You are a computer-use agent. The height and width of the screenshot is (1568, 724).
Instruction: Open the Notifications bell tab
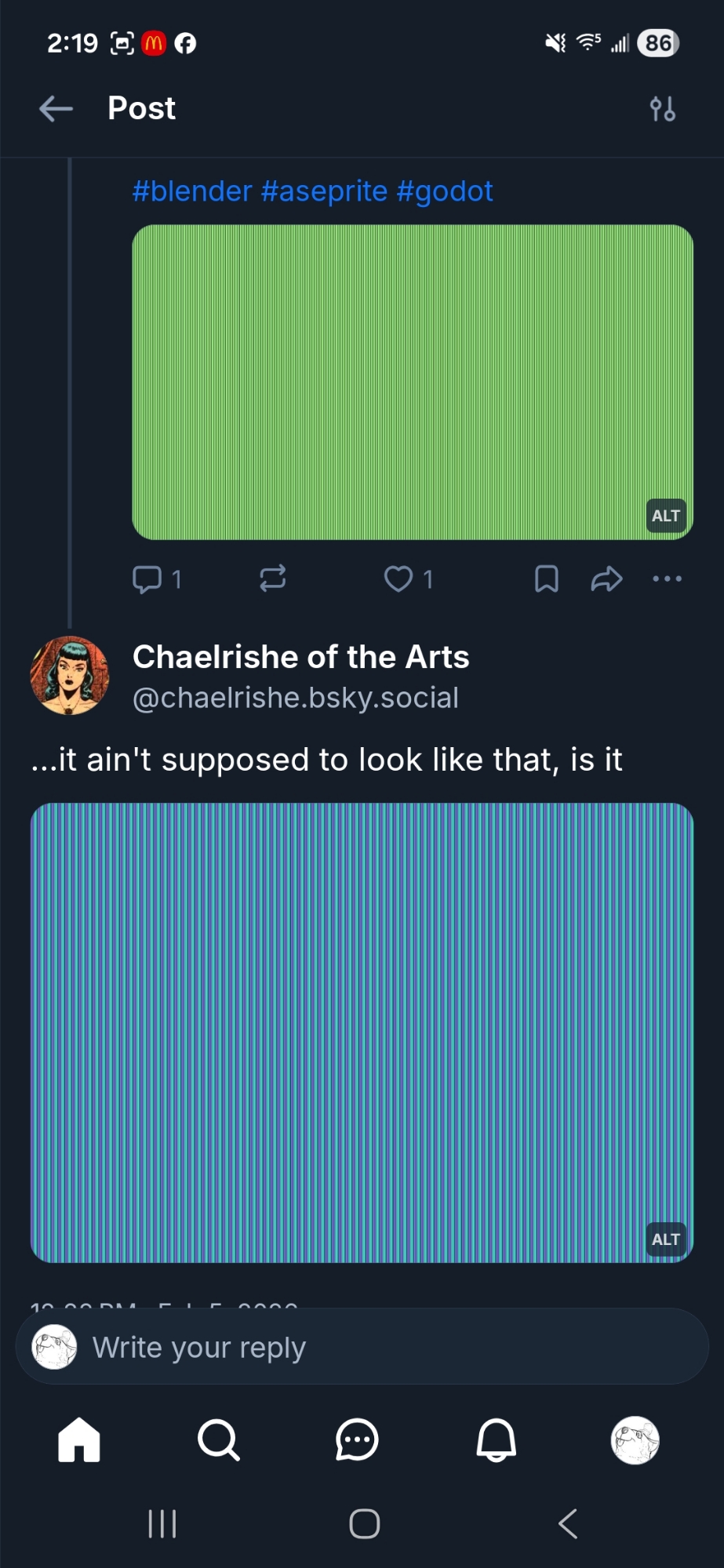tap(497, 1440)
